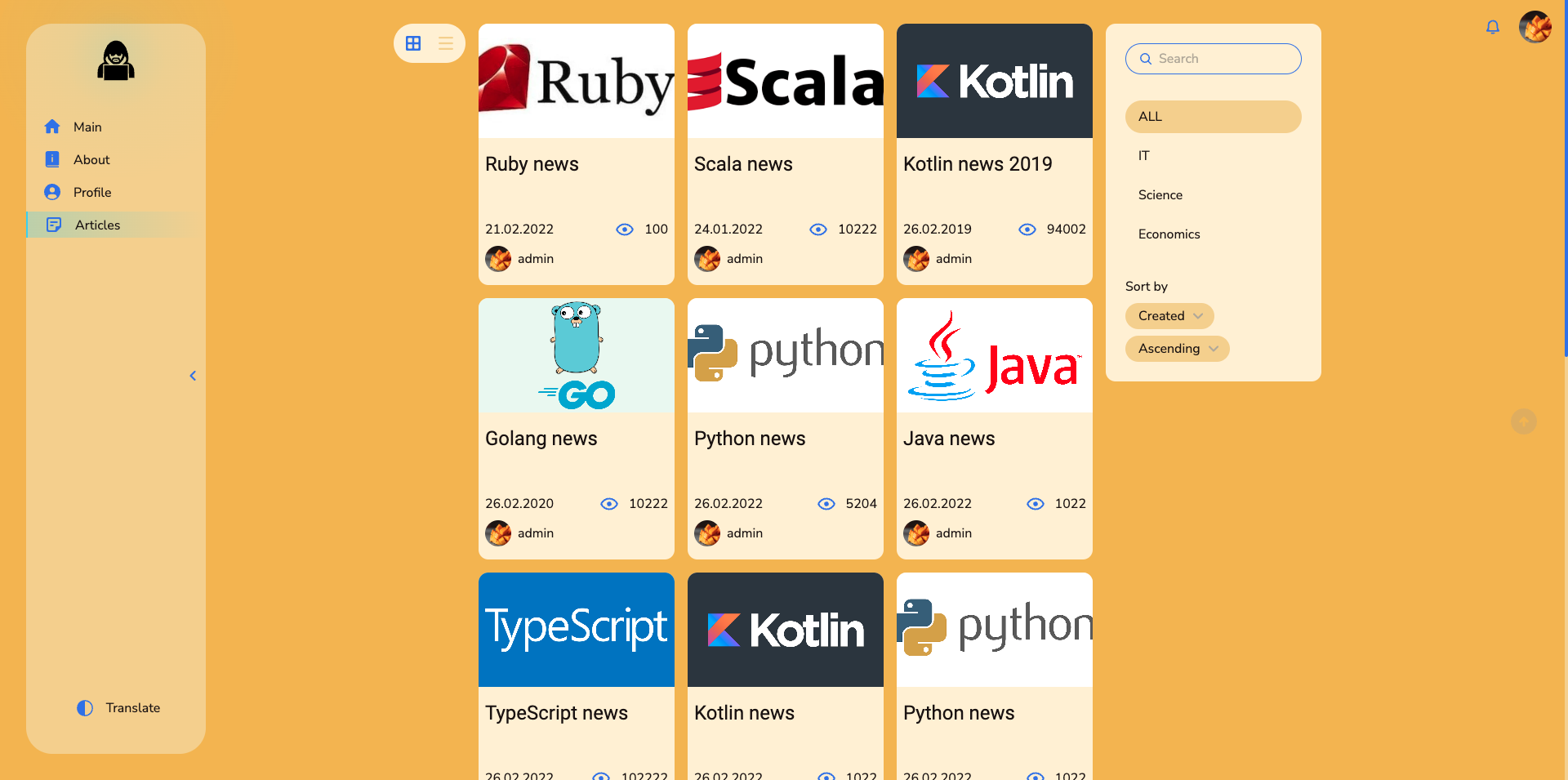Switch to list view
This screenshot has height=780, width=1568.
tap(446, 43)
